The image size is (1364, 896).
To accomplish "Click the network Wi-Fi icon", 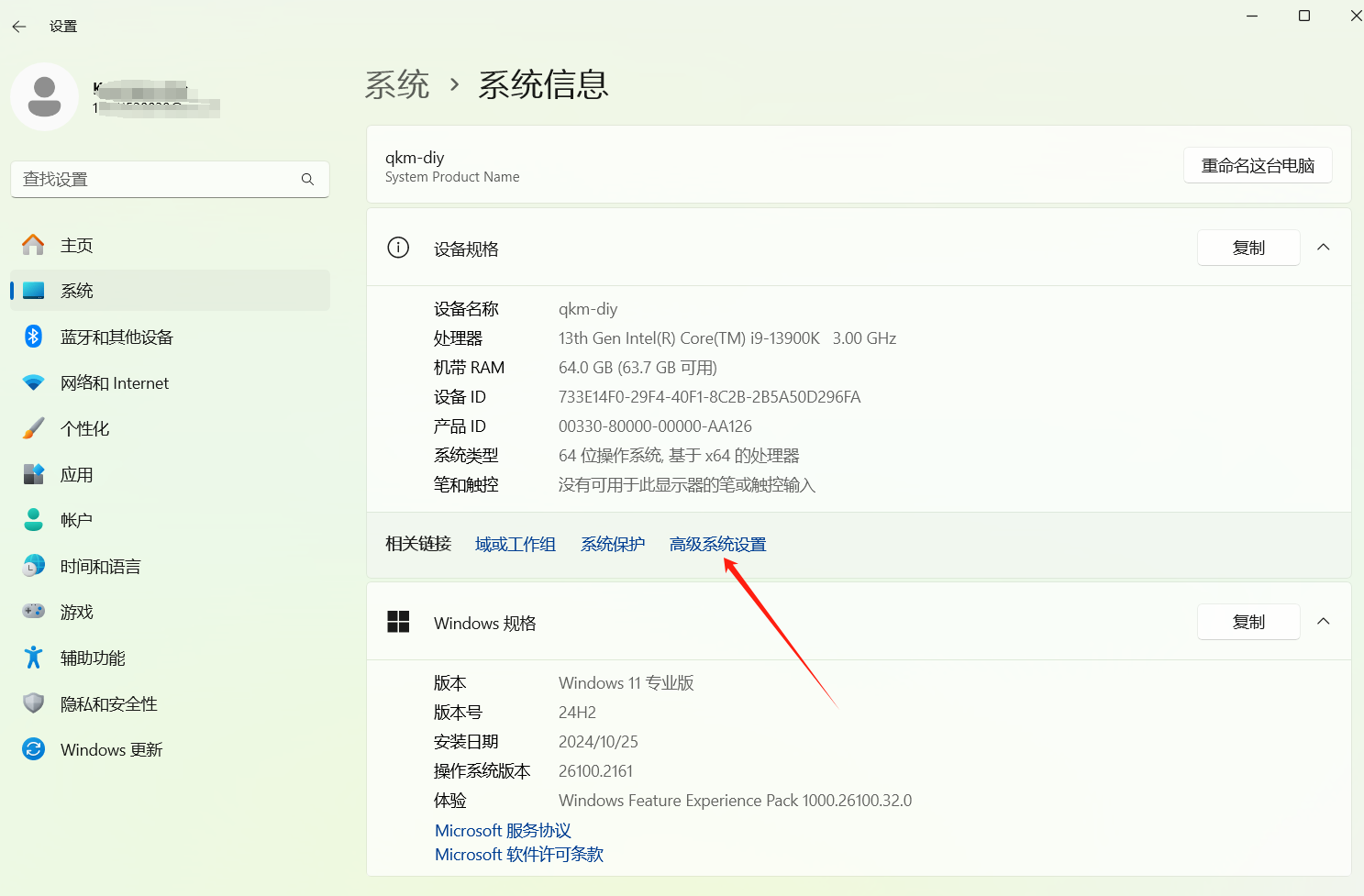I will (x=33, y=383).
